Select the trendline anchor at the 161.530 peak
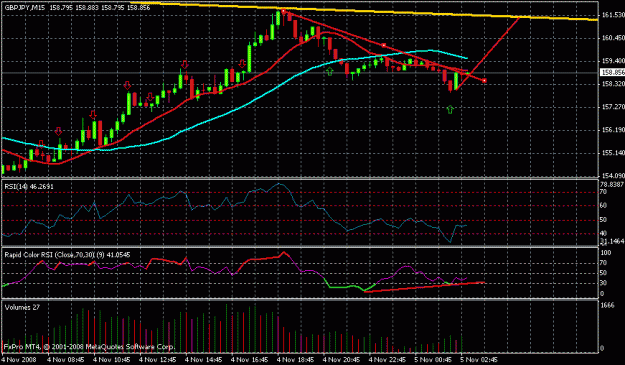Screen dimensions: 625x365 (x=283, y=11)
